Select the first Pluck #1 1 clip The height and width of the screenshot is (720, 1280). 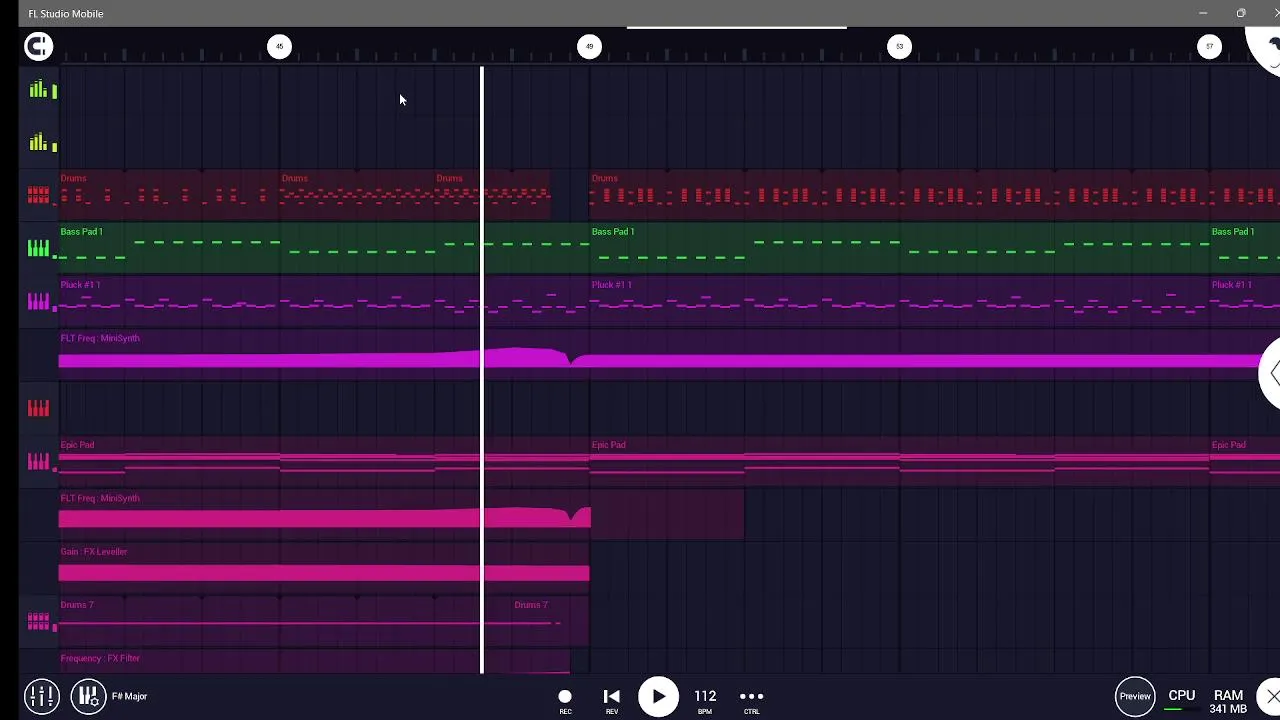pyautogui.click(x=324, y=302)
